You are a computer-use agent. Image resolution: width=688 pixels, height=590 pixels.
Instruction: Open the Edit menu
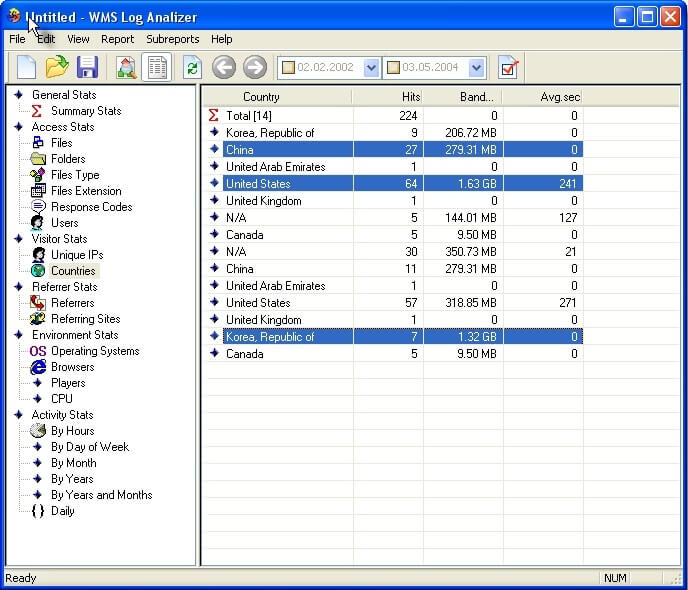pyautogui.click(x=46, y=39)
